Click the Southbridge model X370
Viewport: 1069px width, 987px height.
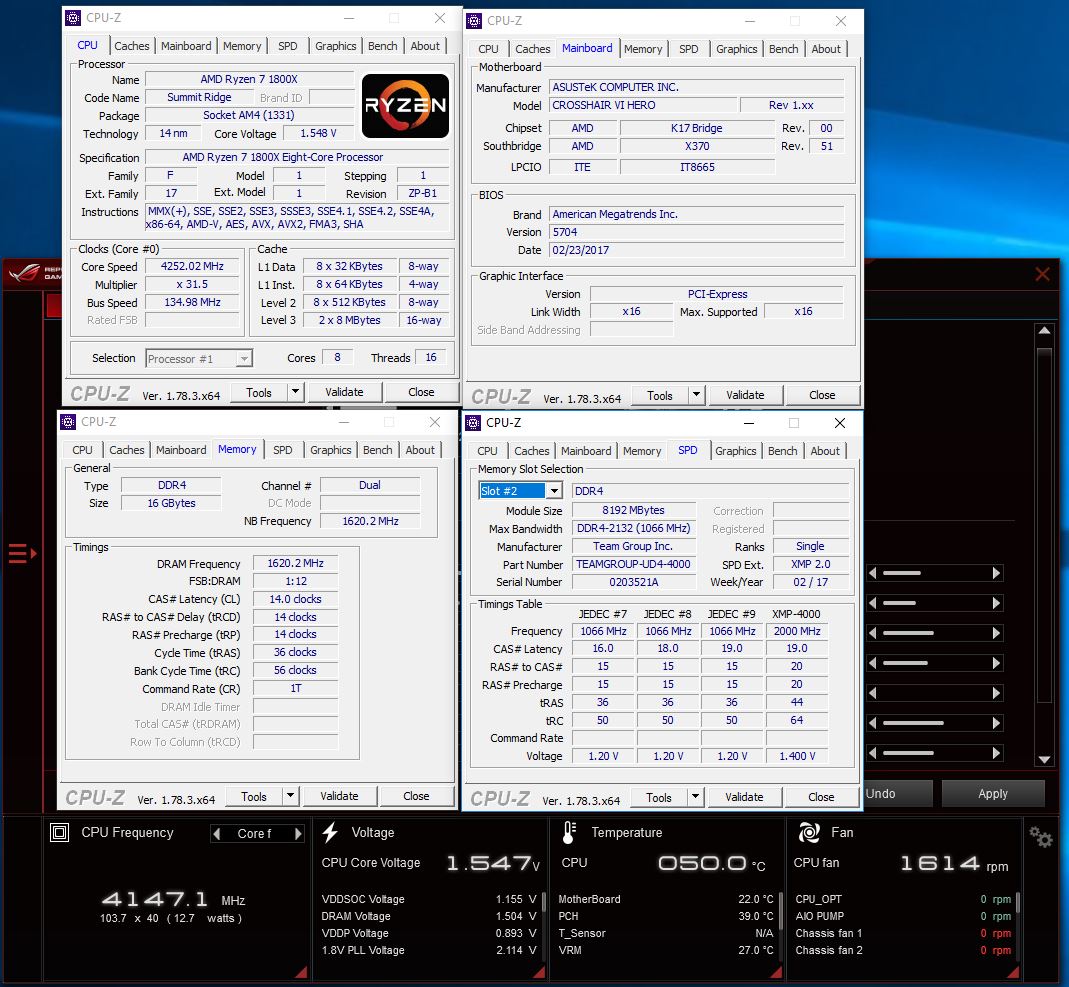pos(697,146)
